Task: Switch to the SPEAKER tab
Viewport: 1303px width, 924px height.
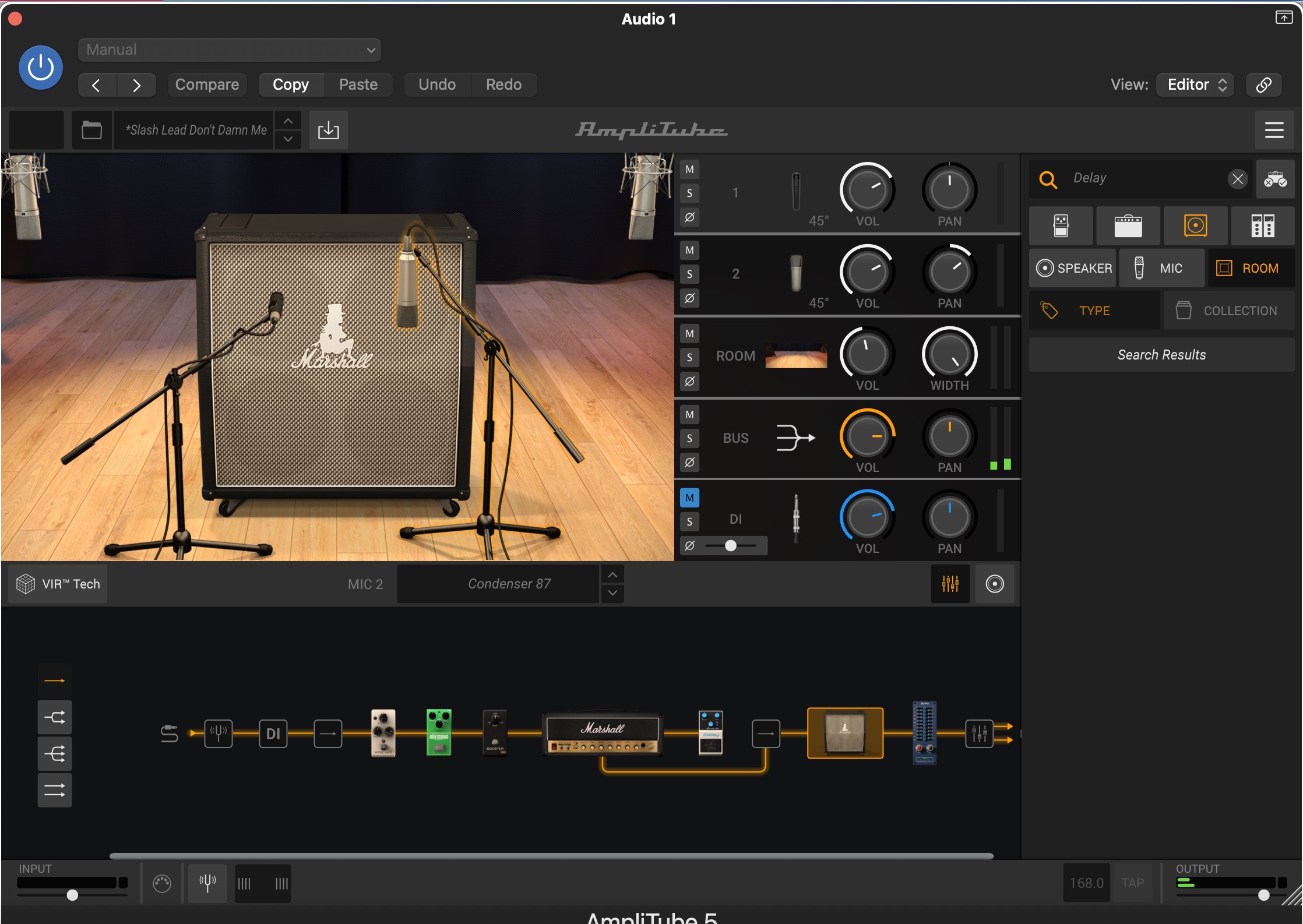Action: point(1073,268)
